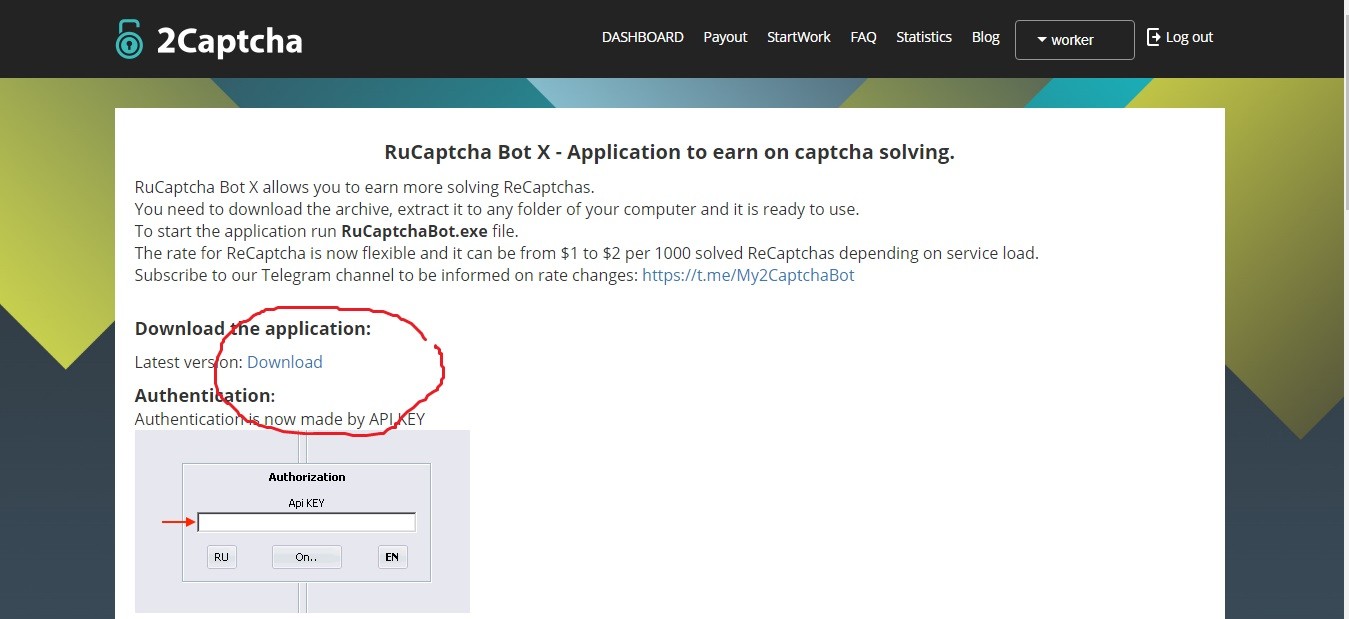Click the 2Captcha padlock logo icon
This screenshot has width=1349, height=619.
(129, 39)
